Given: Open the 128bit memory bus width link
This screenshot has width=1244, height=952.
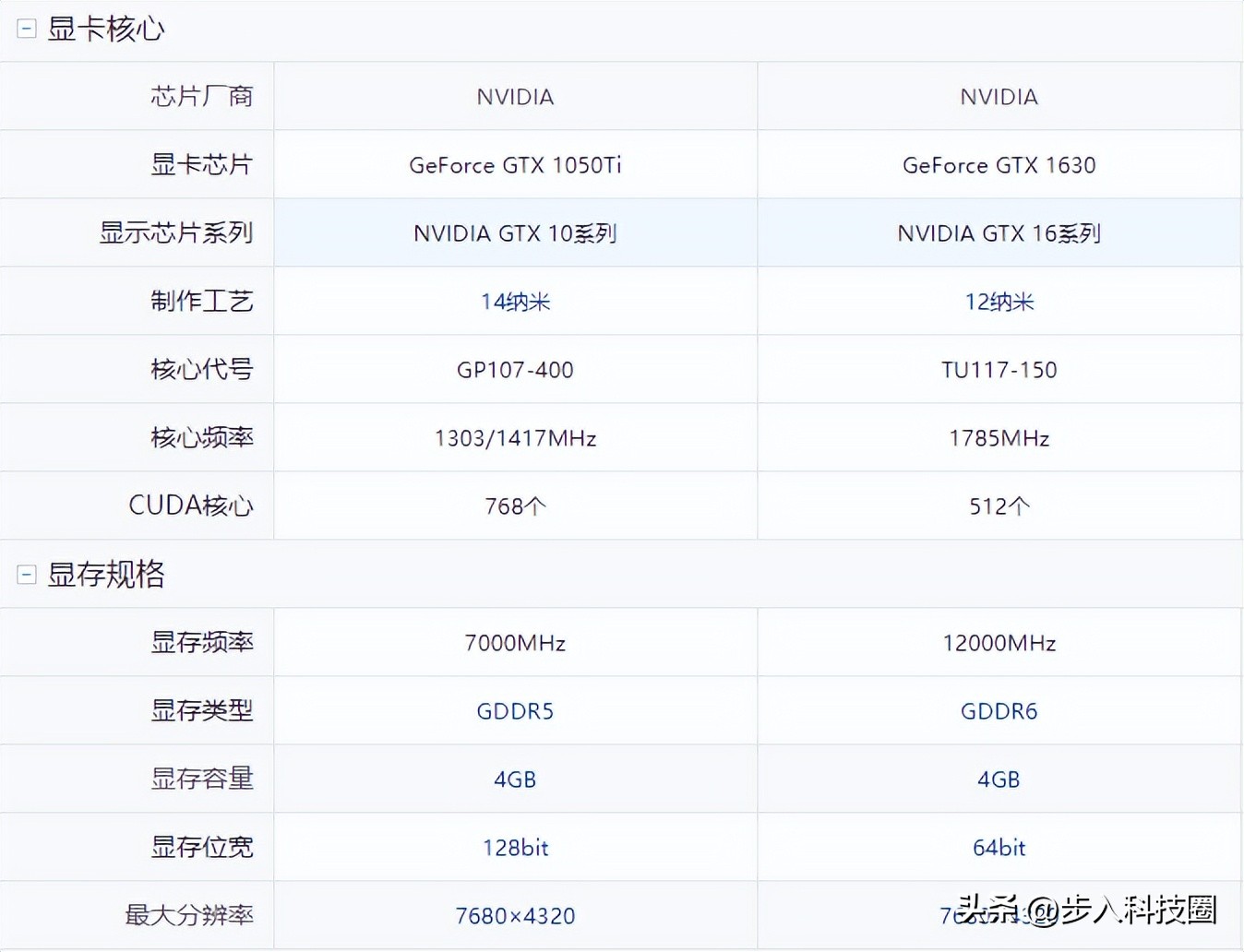Looking at the screenshot, I should pyautogui.click(x=514, y=848).
